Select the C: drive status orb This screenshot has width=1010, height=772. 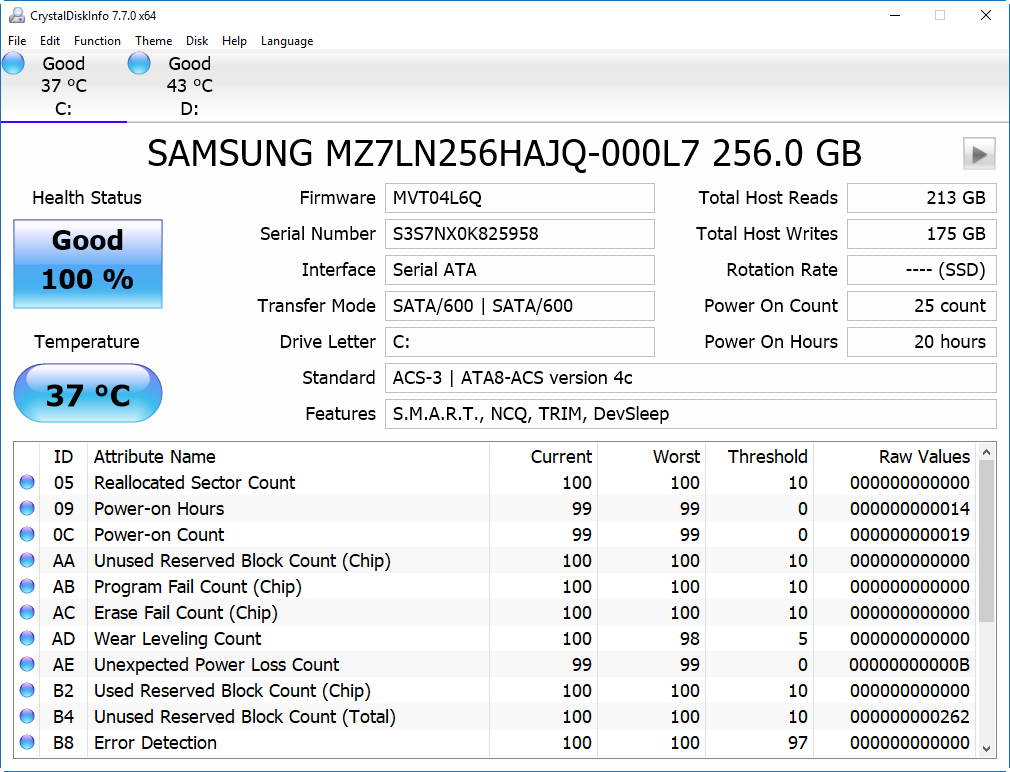[14, 64]
